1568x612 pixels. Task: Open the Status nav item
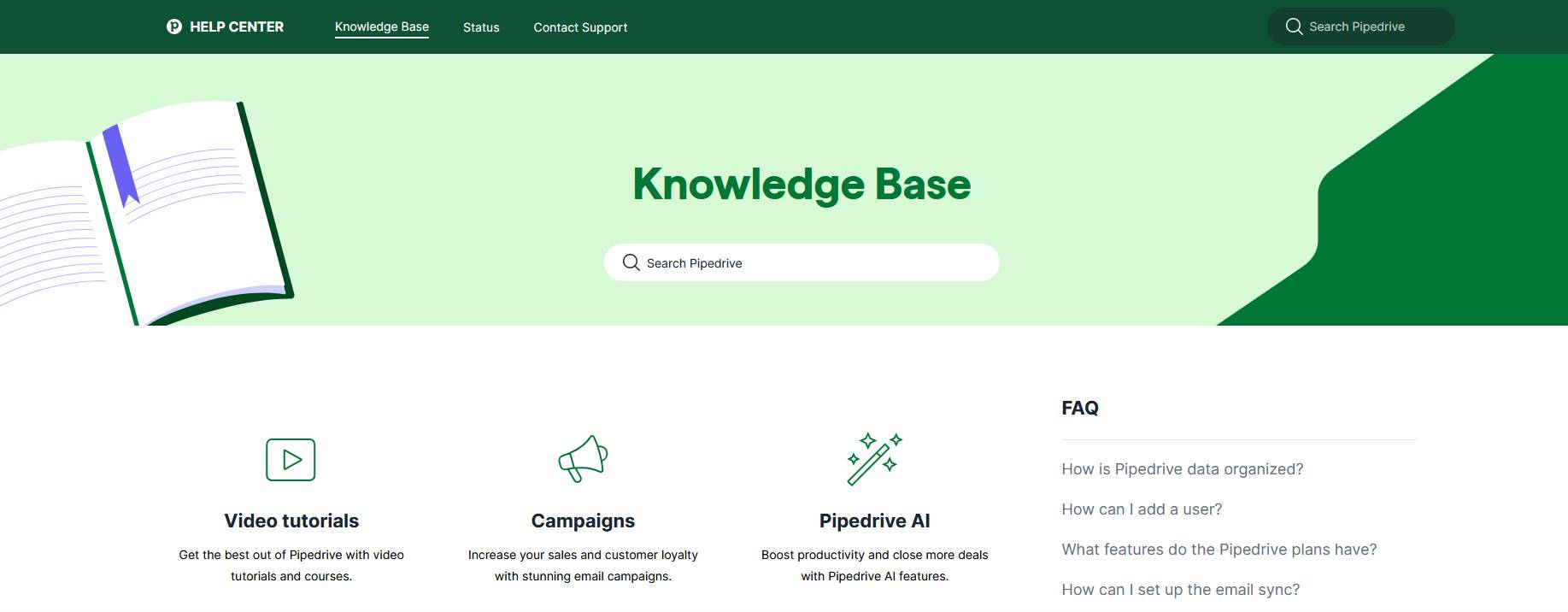click(481, 27)
